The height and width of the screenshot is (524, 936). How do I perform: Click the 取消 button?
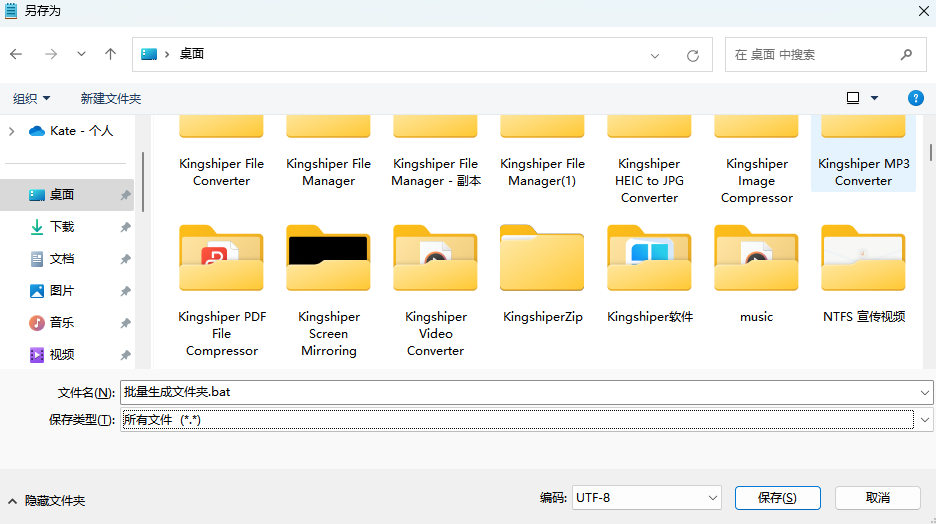click(x=878, y=498)
